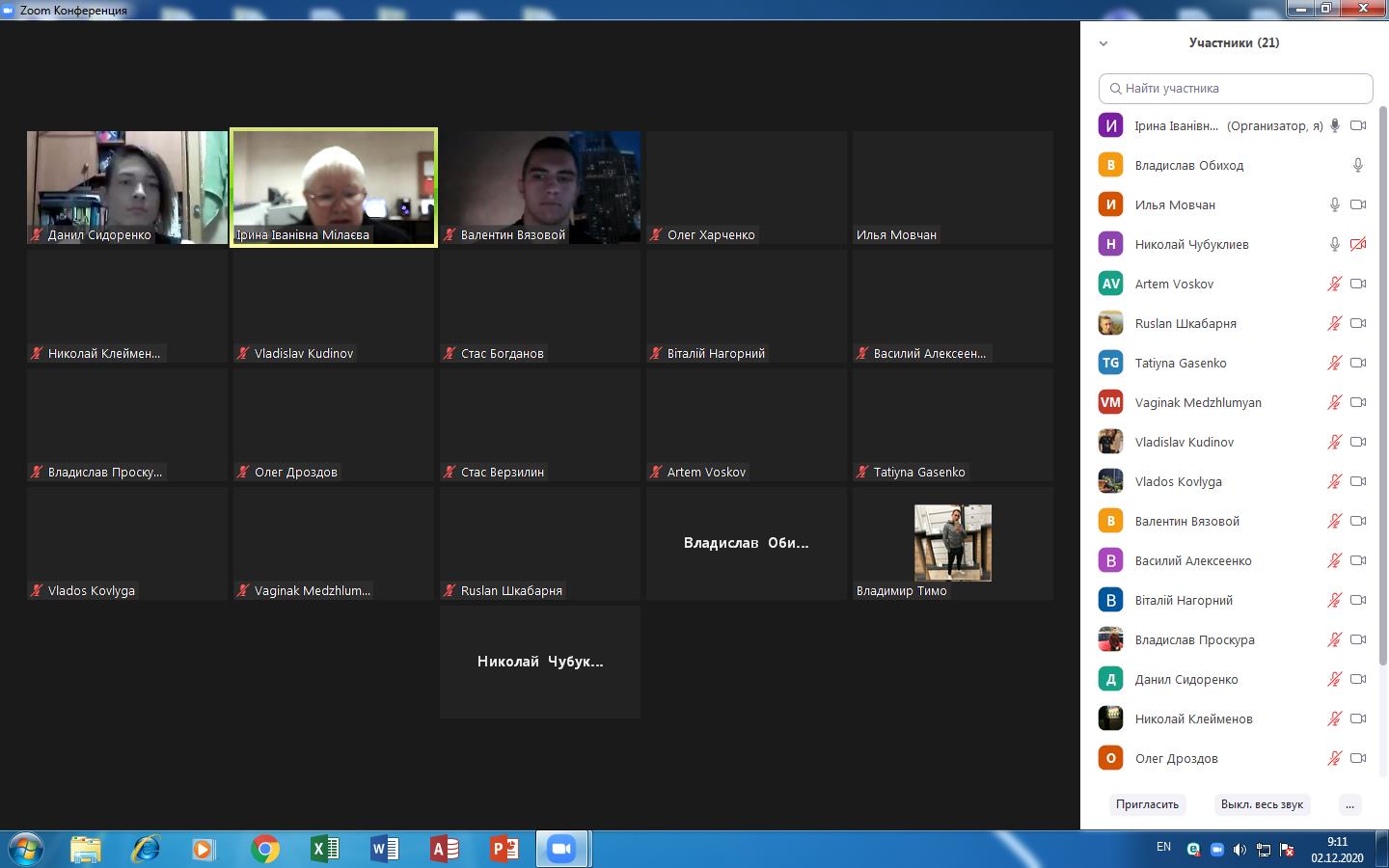
Task: Click the purple avatar of Ірина Іванівна in the participants list
Action: tap(1111, 125)
